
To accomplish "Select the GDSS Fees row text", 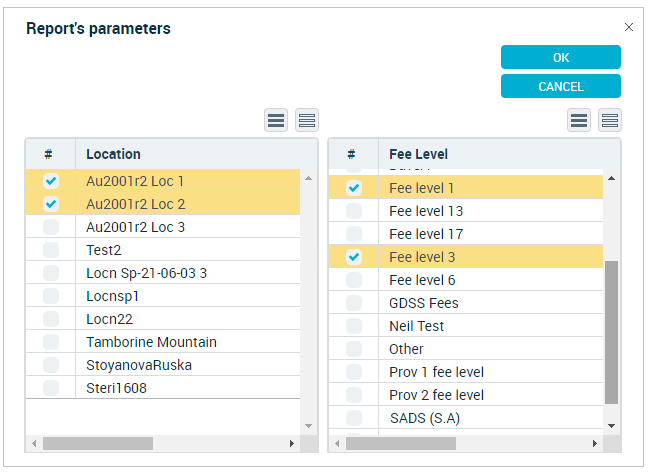I will (424, 303).
